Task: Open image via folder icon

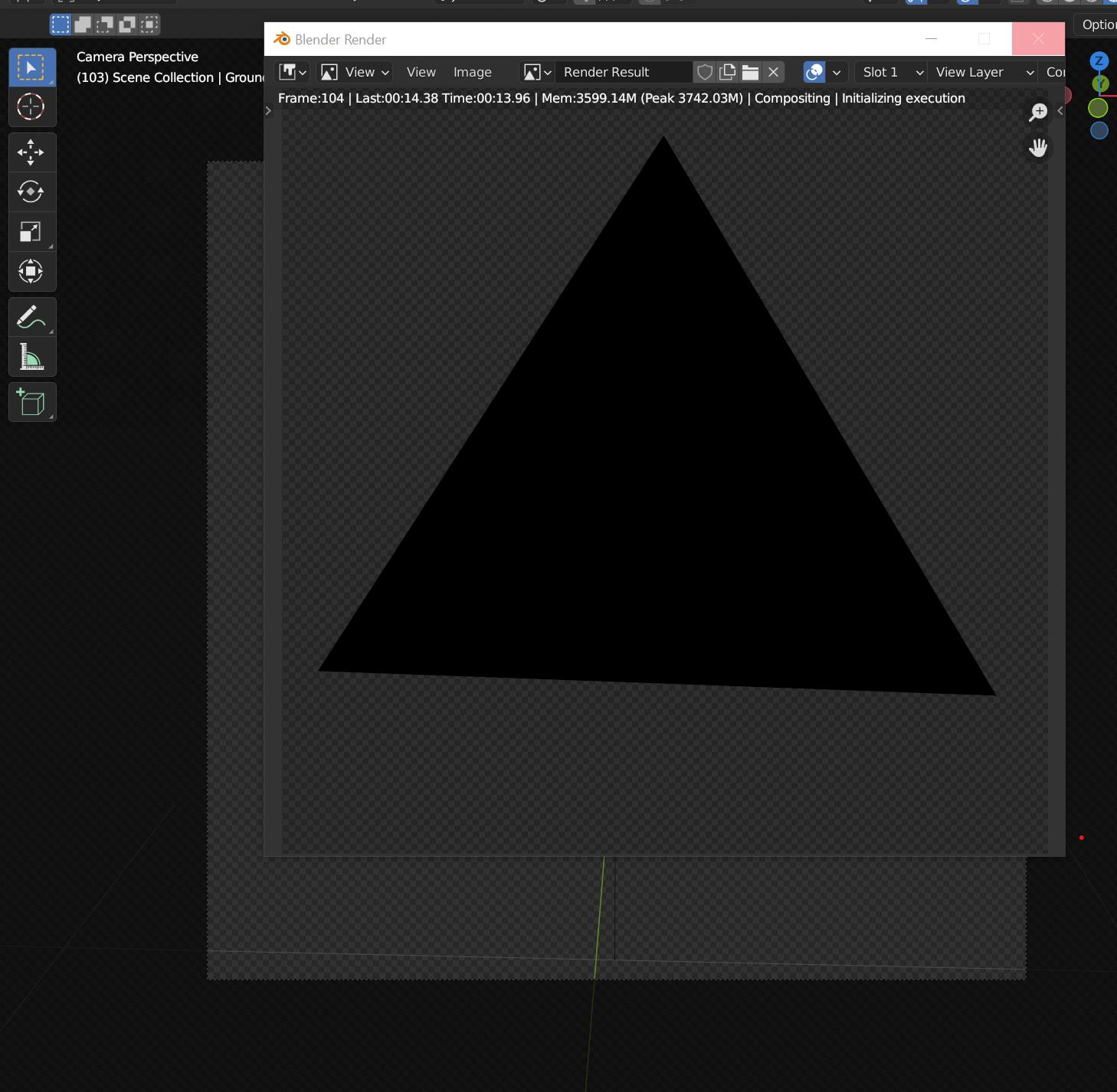Action: coord(750,72)
